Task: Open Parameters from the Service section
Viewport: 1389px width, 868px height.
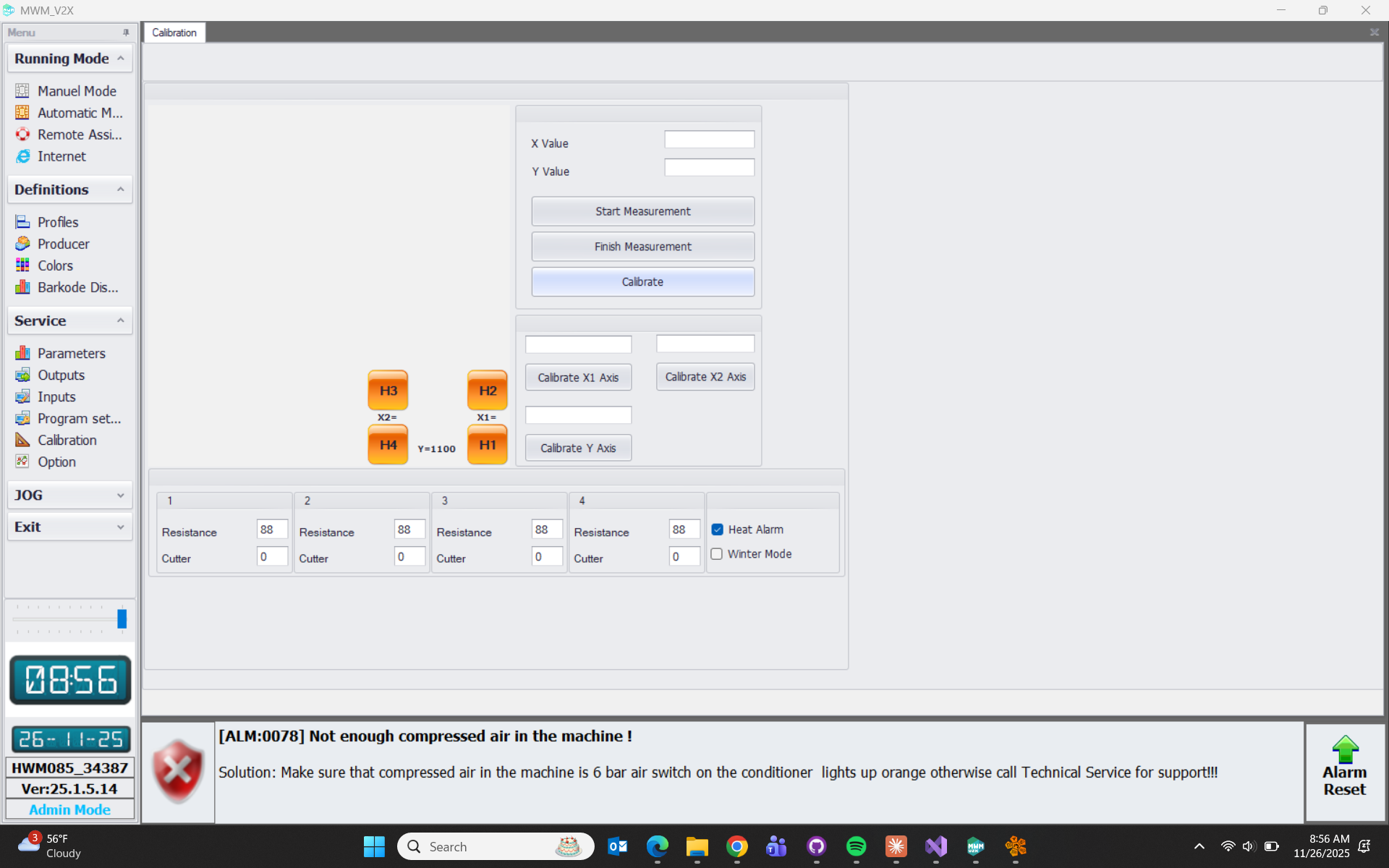Action: (x=71, y=353)
